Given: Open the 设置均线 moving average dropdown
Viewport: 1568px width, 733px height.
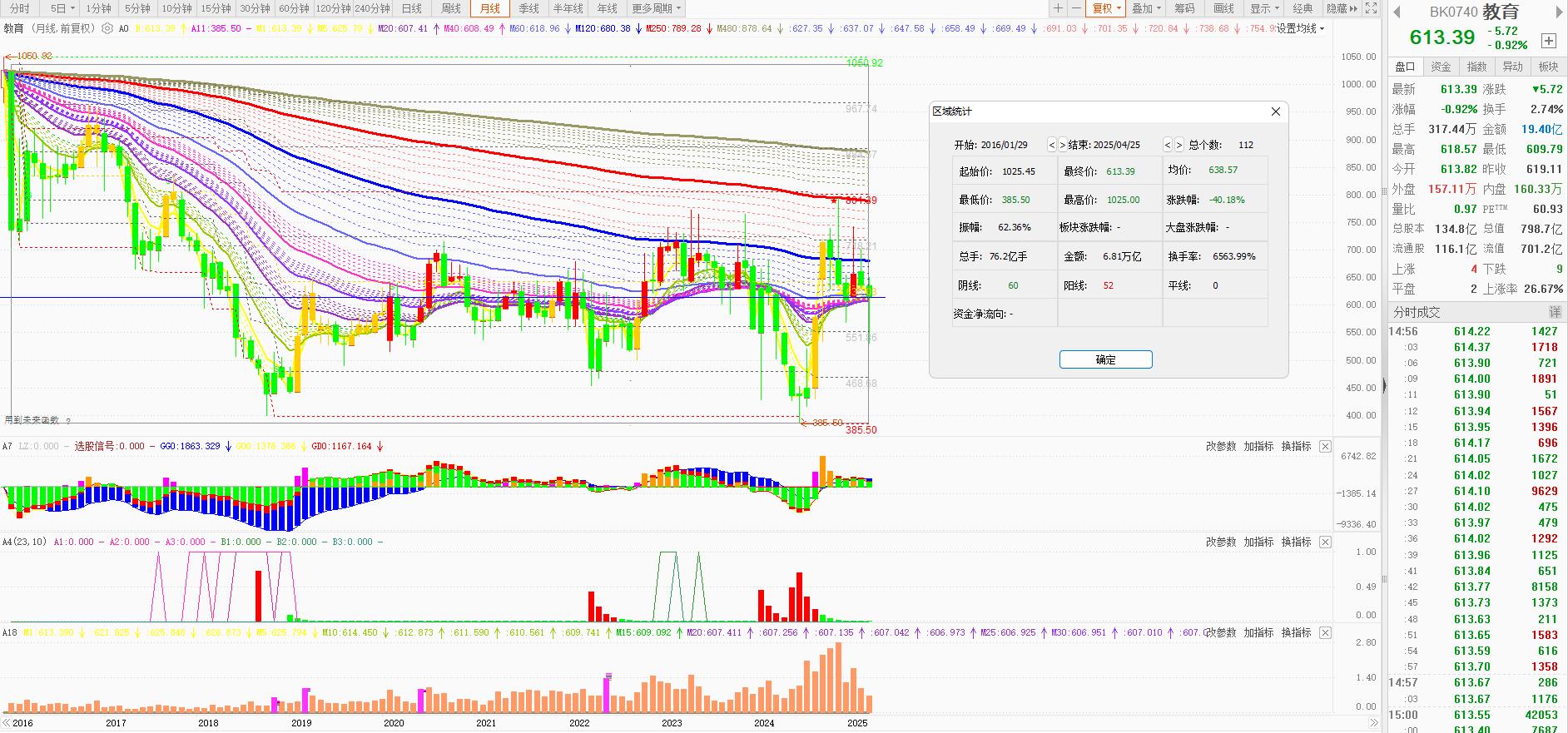Looking at the screenshot, I should pyautogui.click(x=1300, y=28).
